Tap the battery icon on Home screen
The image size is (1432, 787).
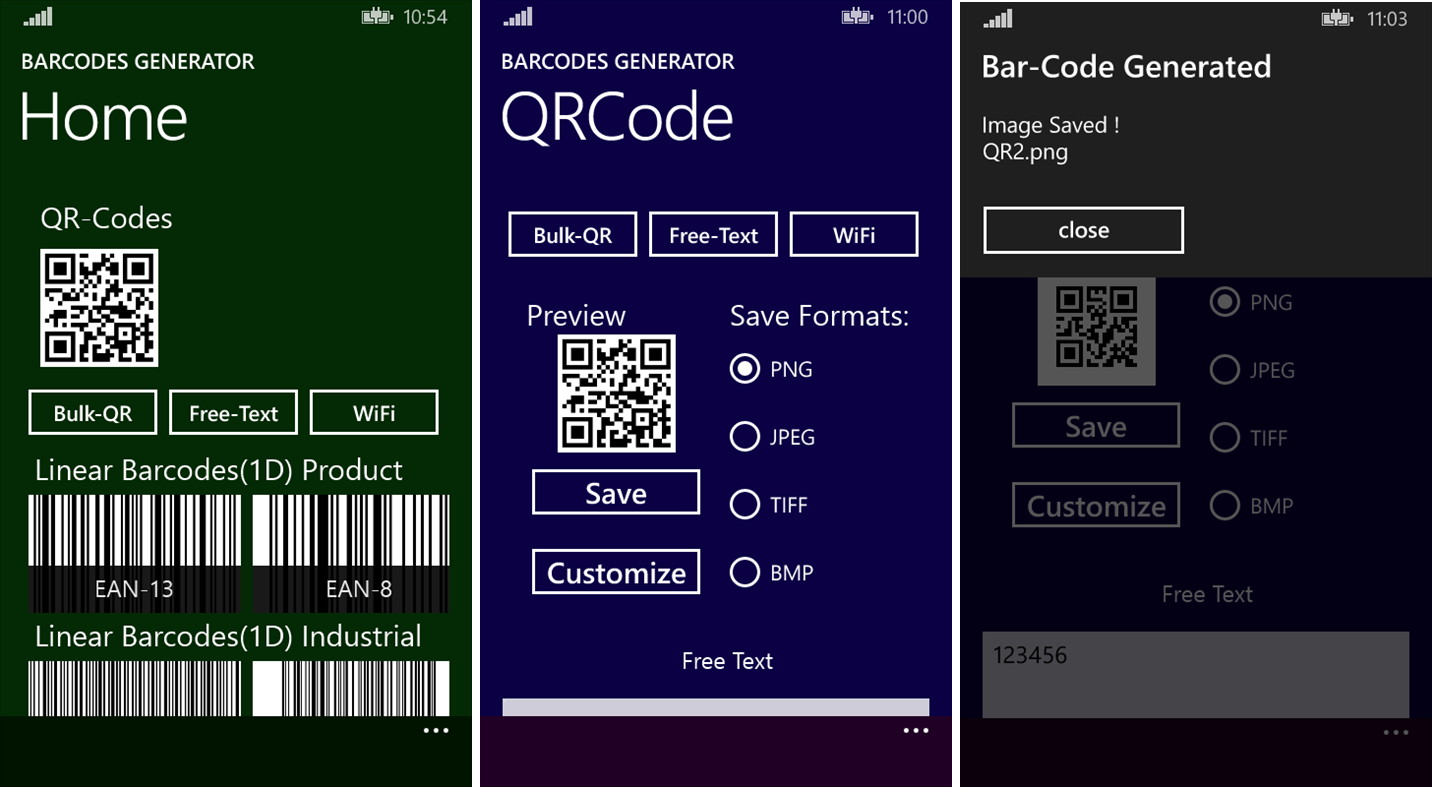pos(379,17)
